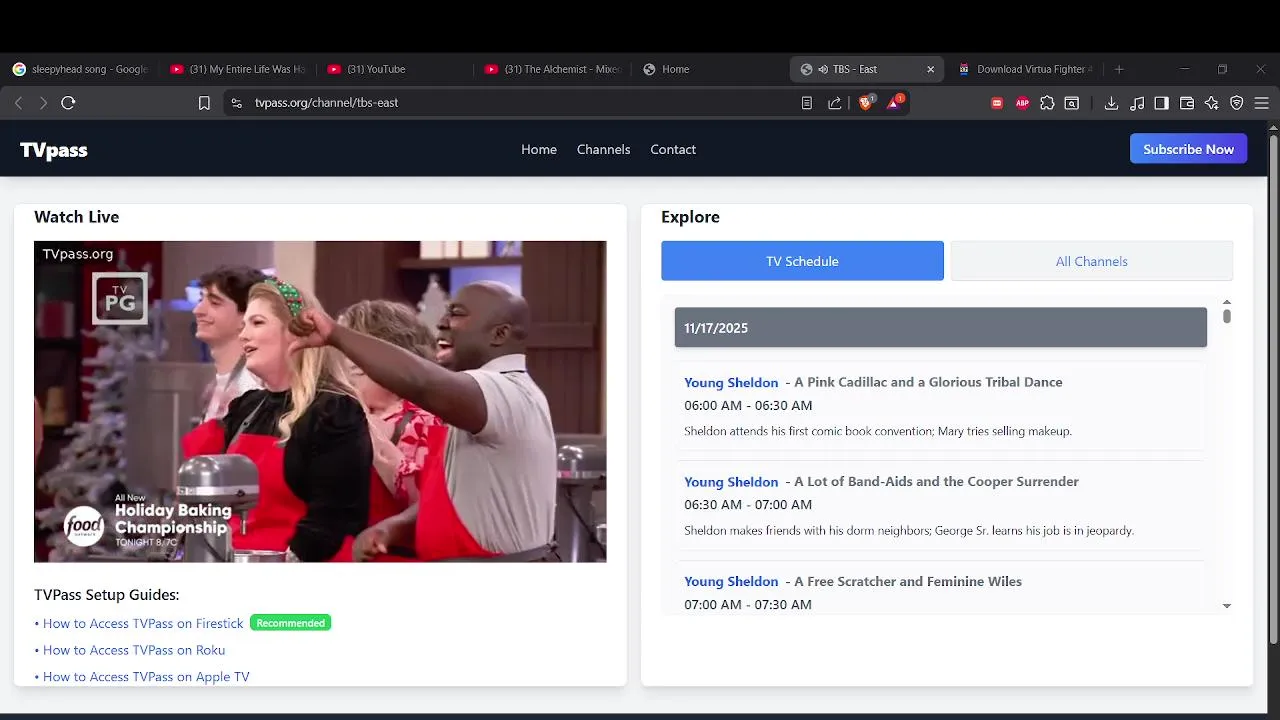
Task: Open Brave Rewards triangle icon
Action: pyautogui.click(x=894, y=102)
